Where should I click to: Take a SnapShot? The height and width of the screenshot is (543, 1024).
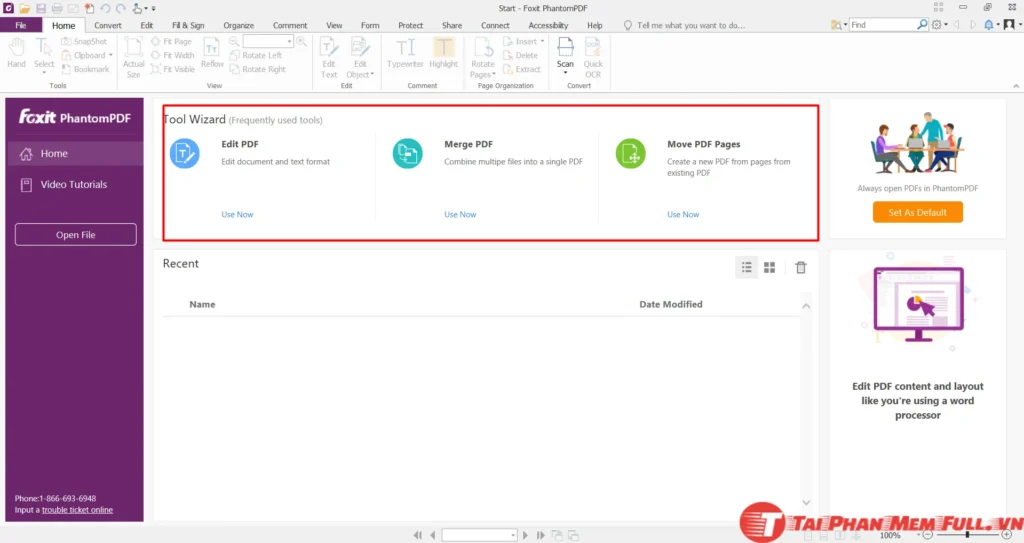tap(84, 41)
